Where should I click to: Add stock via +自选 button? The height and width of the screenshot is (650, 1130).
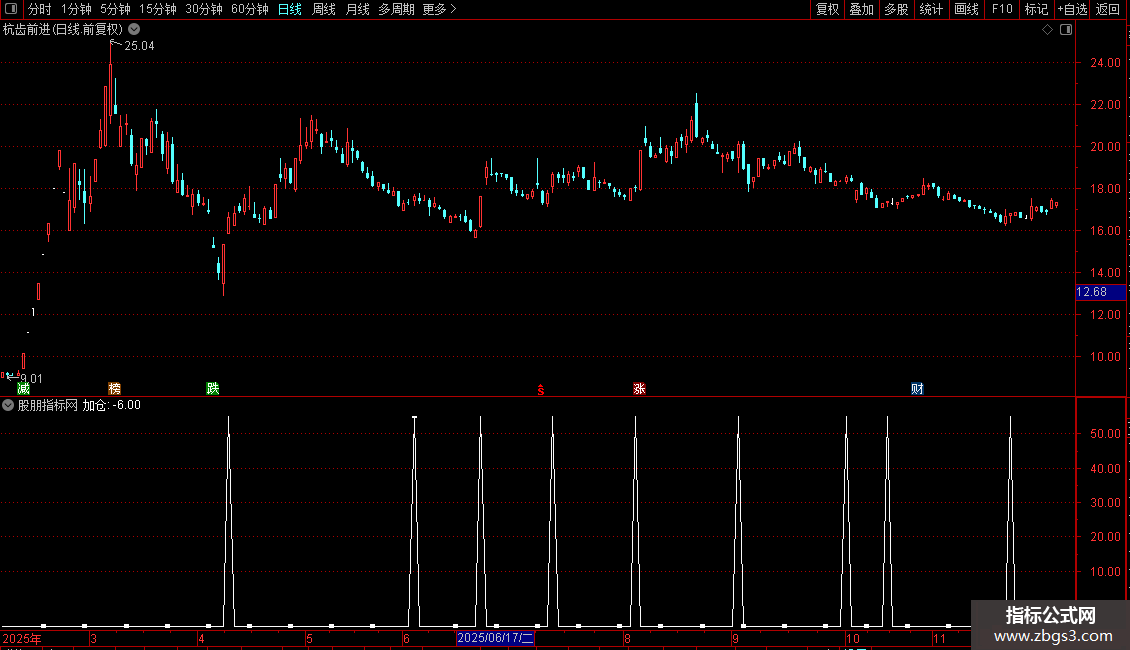tap(1072, 9)
